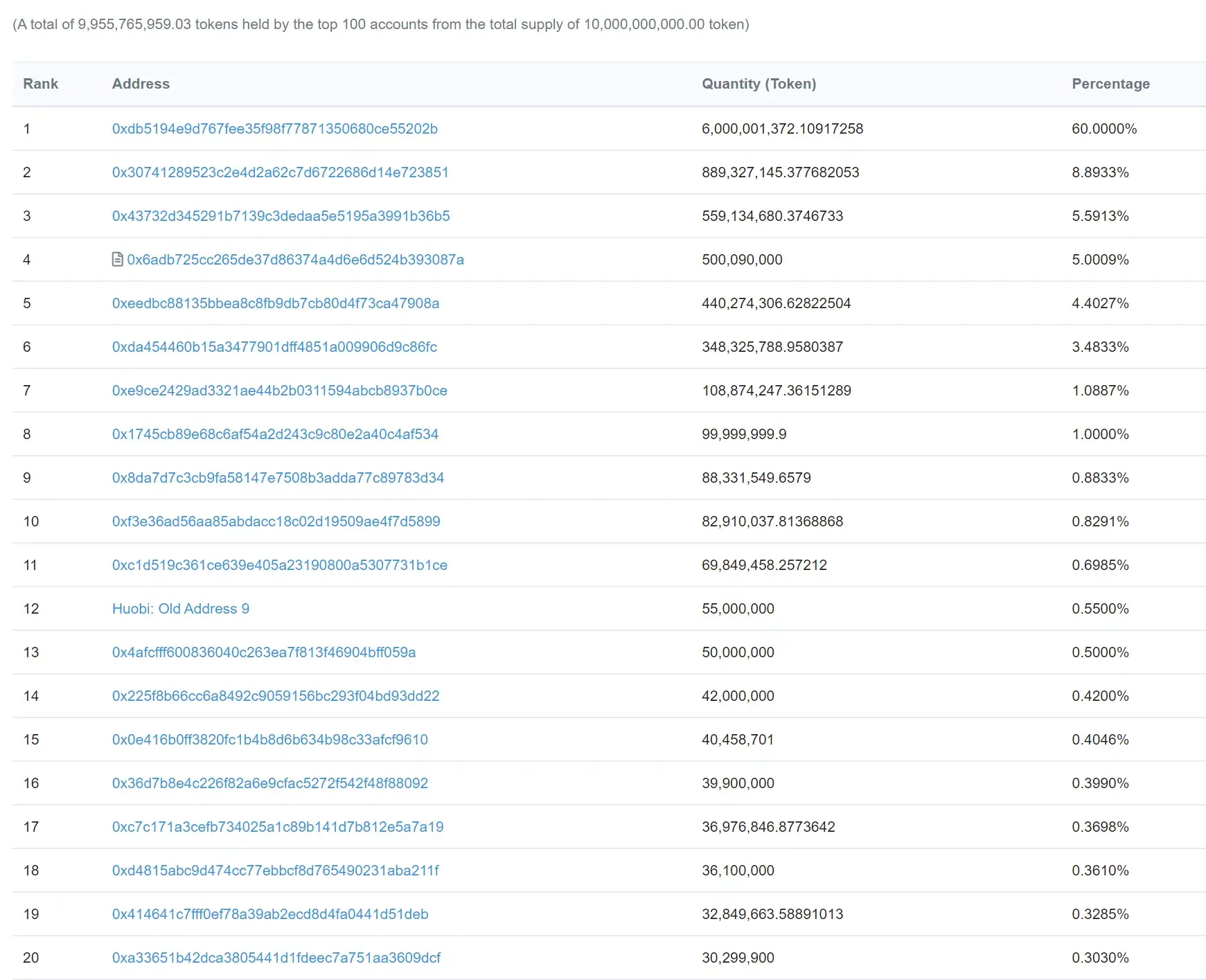Screen dimensions: 1206x980
Task: Click the 8.8933% percentage cell
Action: coord(1101,172)
